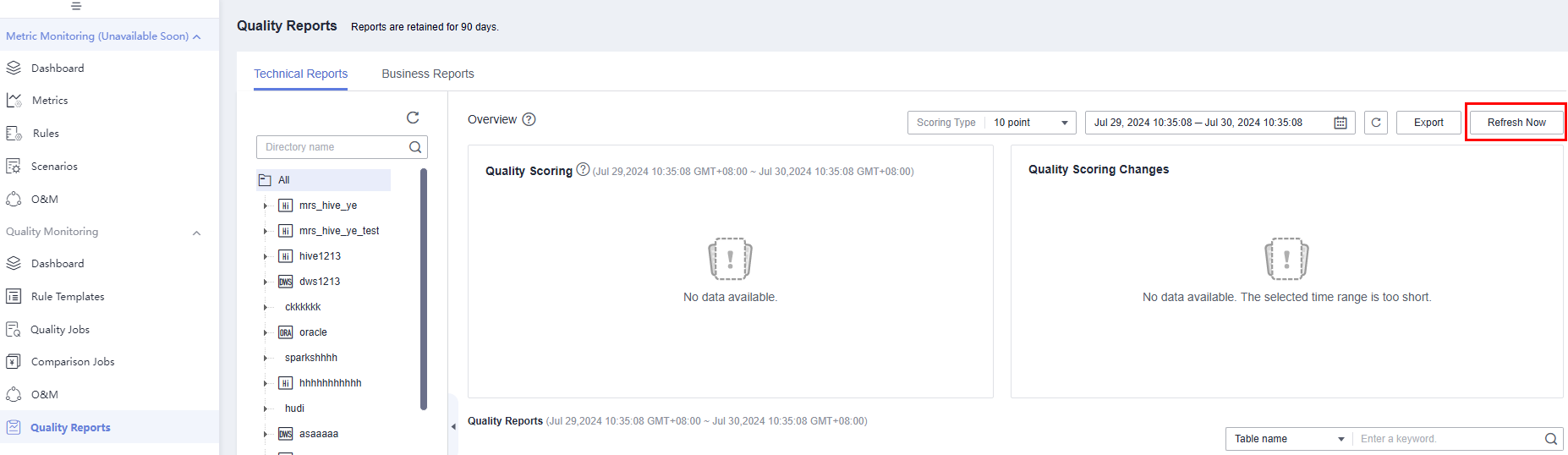1568x455 pixels.
Task: Focus the Enter a keyword field
Action: (1446, 439)
